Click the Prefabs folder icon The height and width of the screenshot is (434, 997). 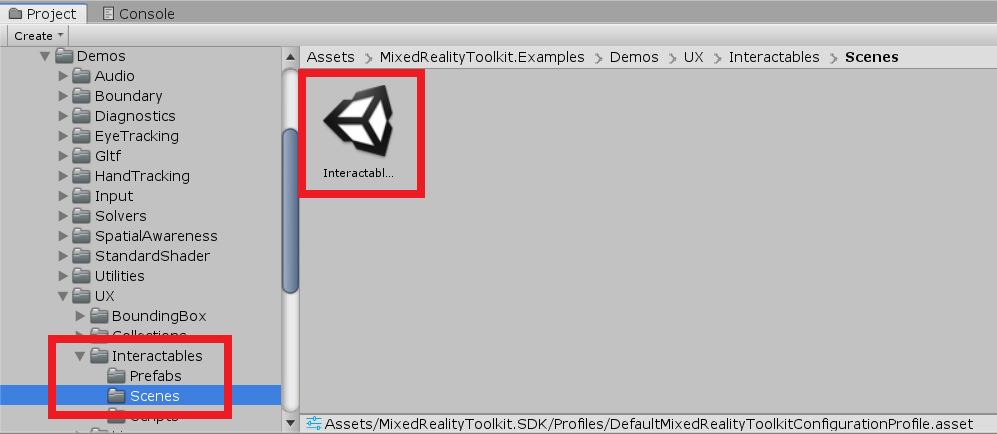[x=116, y=376]
